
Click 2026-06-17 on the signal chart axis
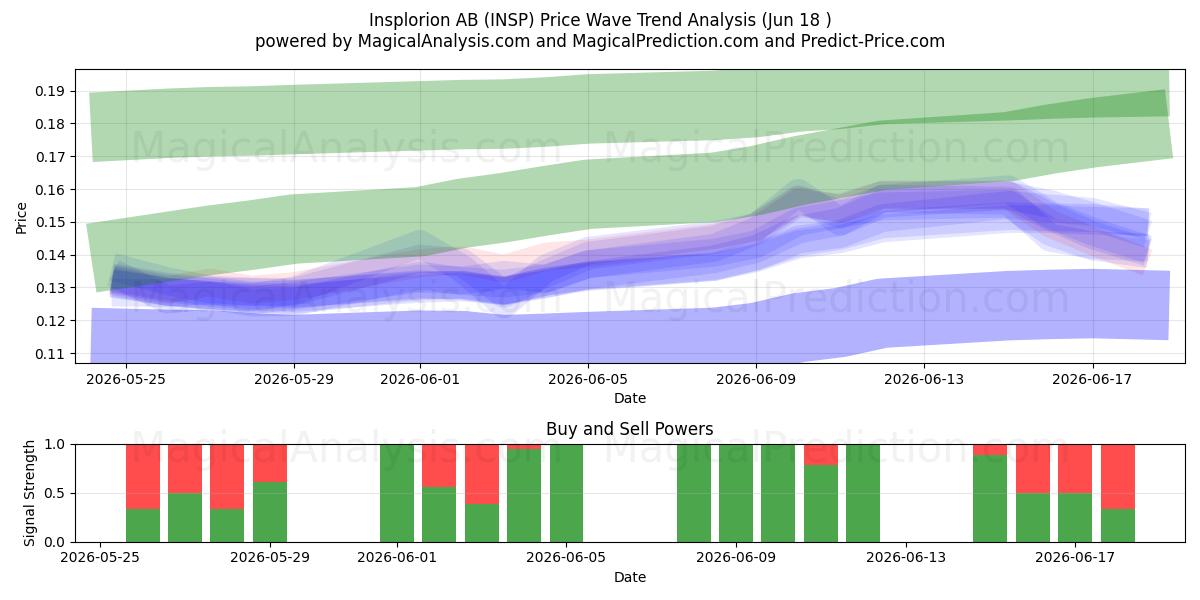1075,557
